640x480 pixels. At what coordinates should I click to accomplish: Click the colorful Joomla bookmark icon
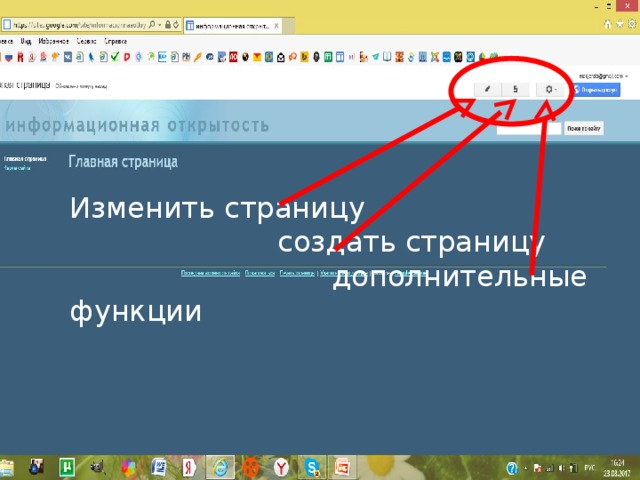pos(435,57)
